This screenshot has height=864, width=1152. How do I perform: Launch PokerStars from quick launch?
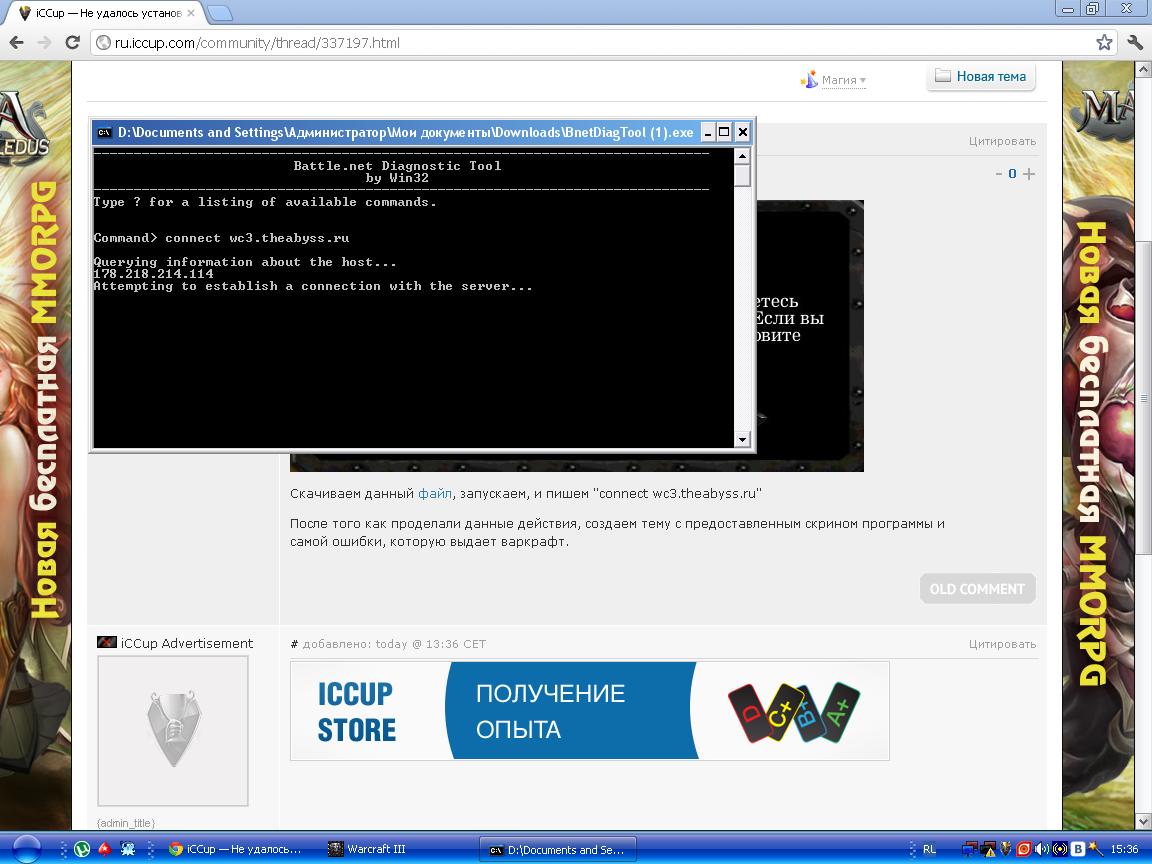(x=105, y=849)
